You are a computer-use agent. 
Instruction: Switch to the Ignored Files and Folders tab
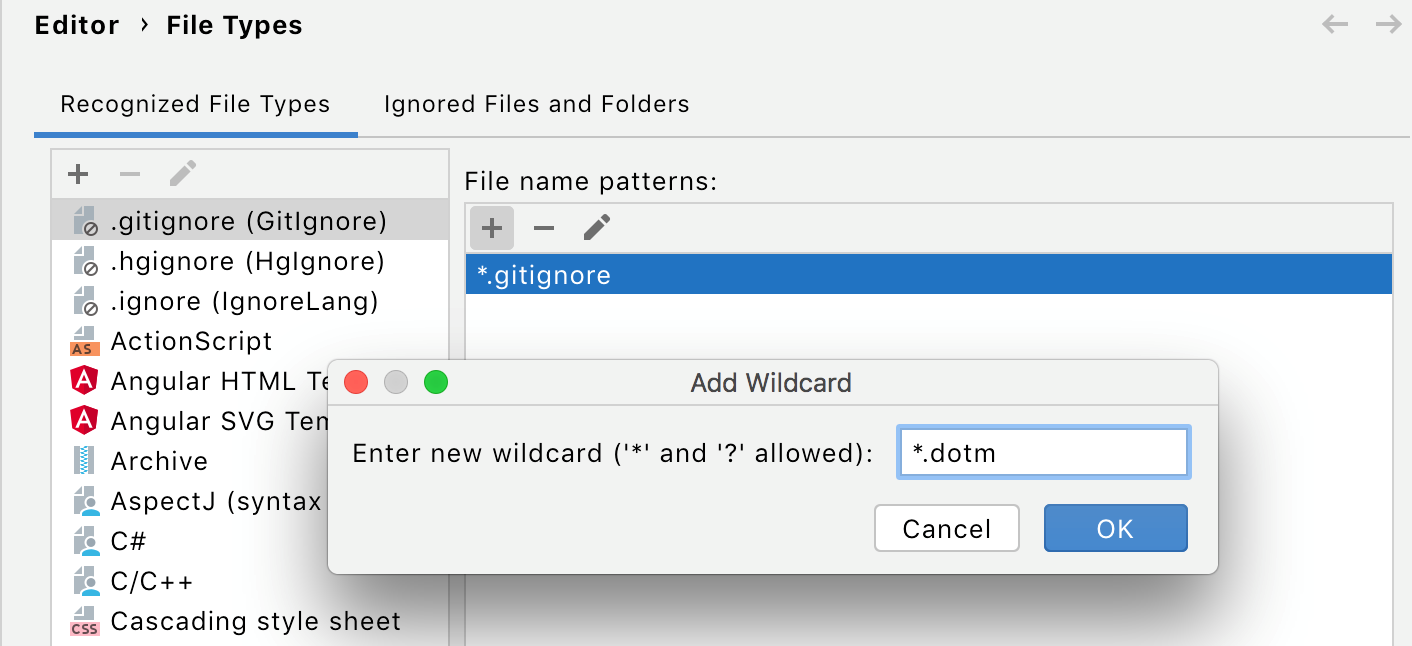point(536,104)
